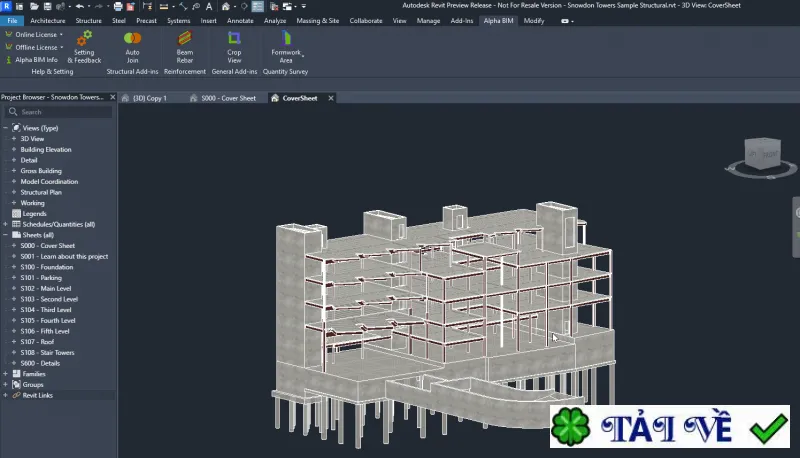Close the CoverSheet view tab
Viewport: 800px width, 458px height.
click(331, 98)
